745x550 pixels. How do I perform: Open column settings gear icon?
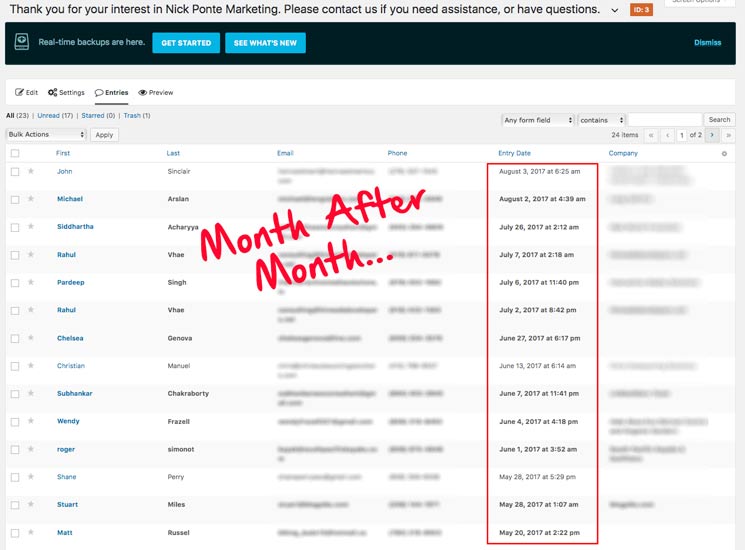(x=724, y=153)
